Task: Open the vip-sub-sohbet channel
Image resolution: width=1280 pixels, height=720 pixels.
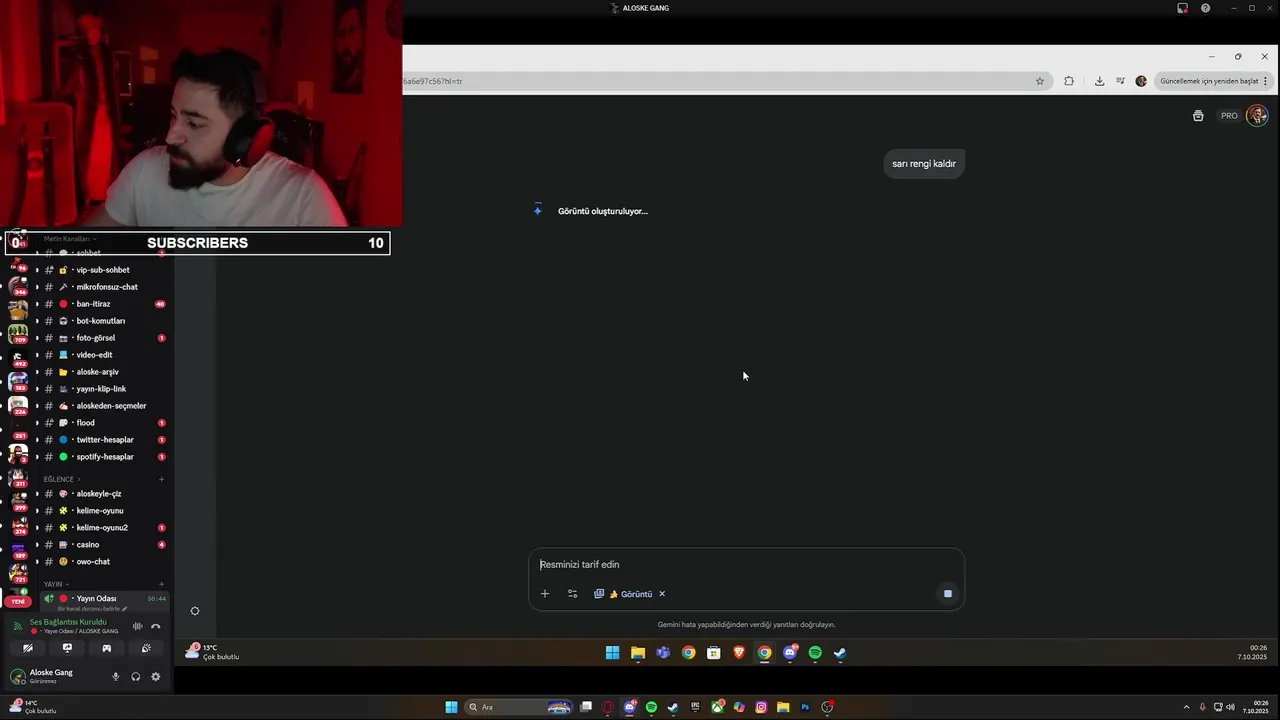Action: (x=104, y=270)
